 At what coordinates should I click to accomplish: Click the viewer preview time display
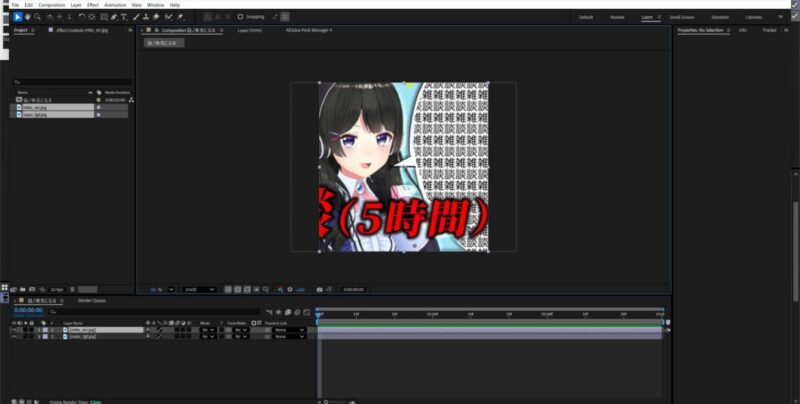(x=353, y=289)
